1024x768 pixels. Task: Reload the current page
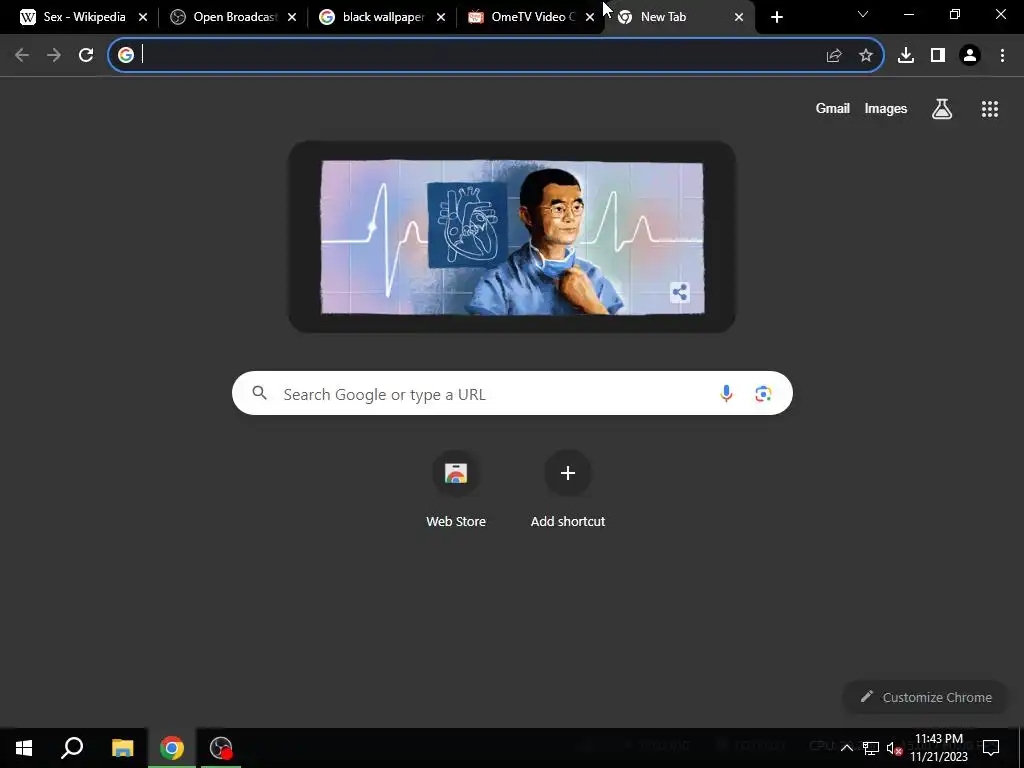coord(86,56)
